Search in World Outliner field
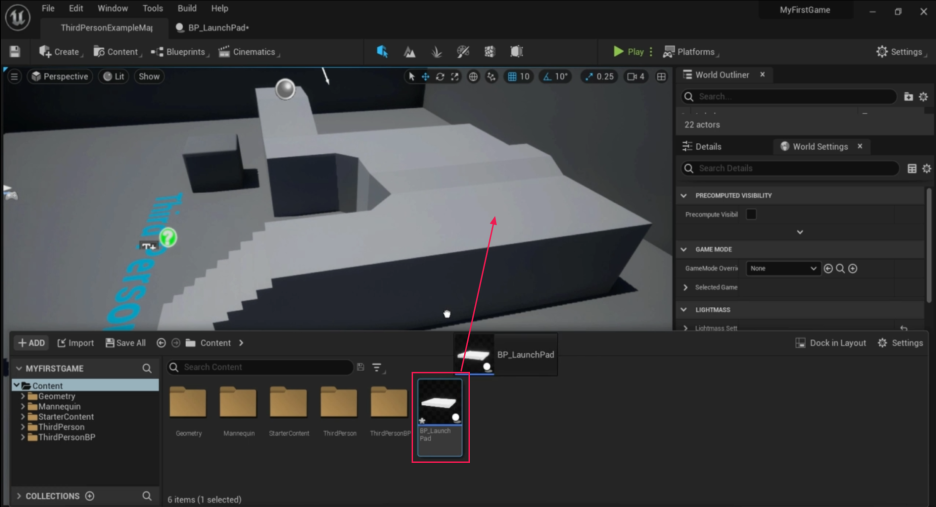 tap(789, 96)
